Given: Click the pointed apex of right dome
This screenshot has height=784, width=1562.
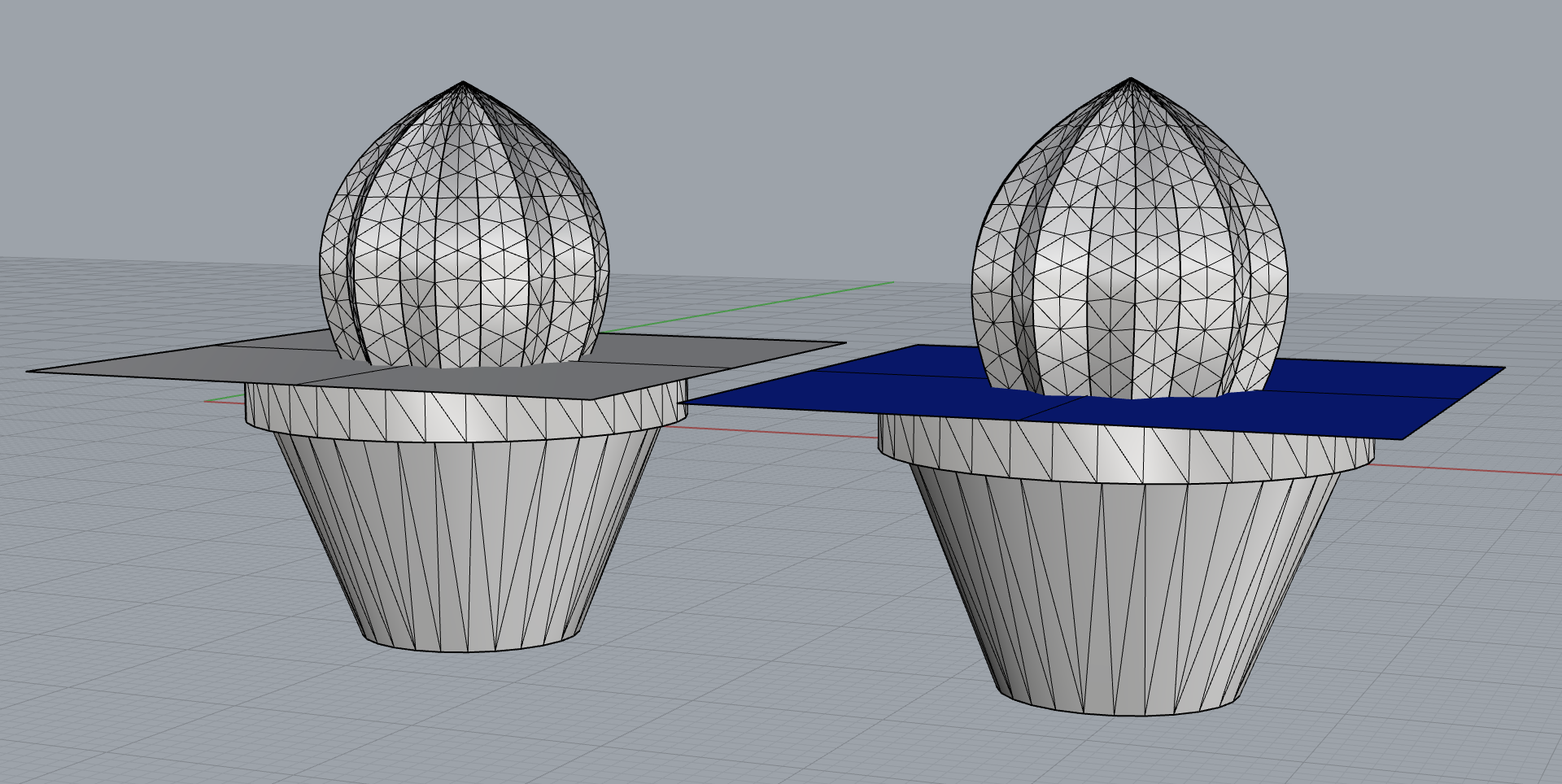Looking at the screenshot, I should tap(1131, 79).
